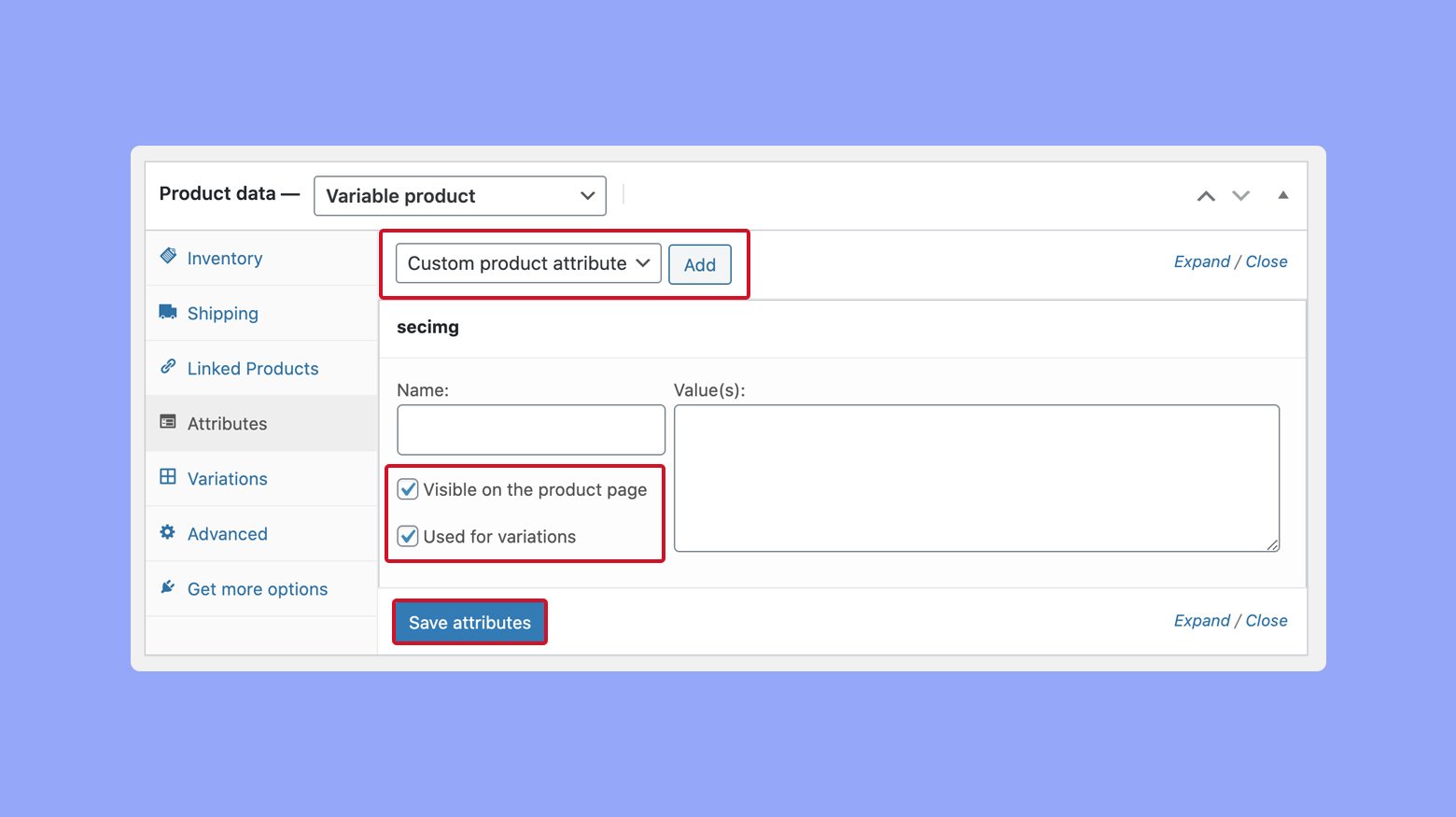This screenshot has width=1456, height=817.
Task: Click the Inventory tag icon
Action: click(168, 256)
